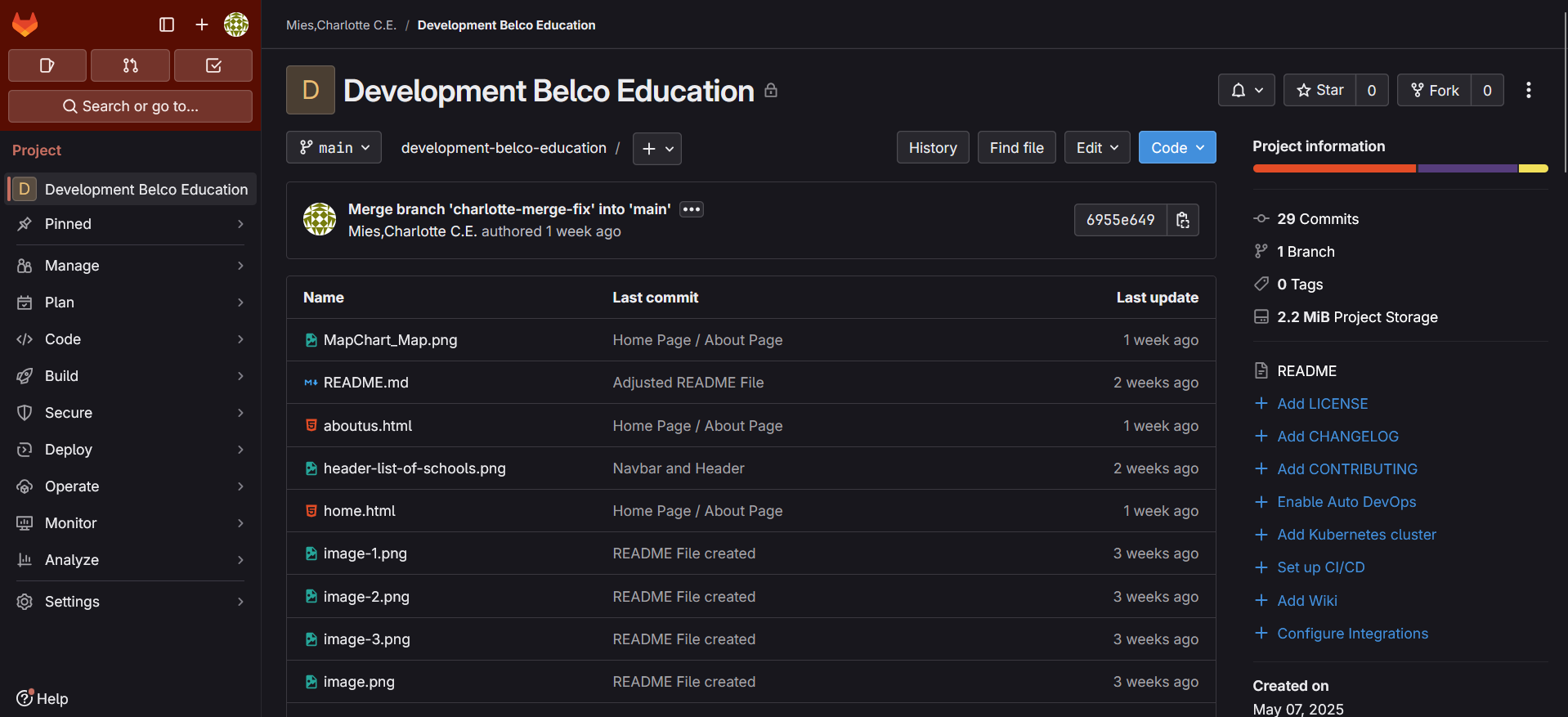The width and height of the screenshot is (1568, 717).
Task: Expand commit message ellipsis toggle
Action: (x=692, y=209)
